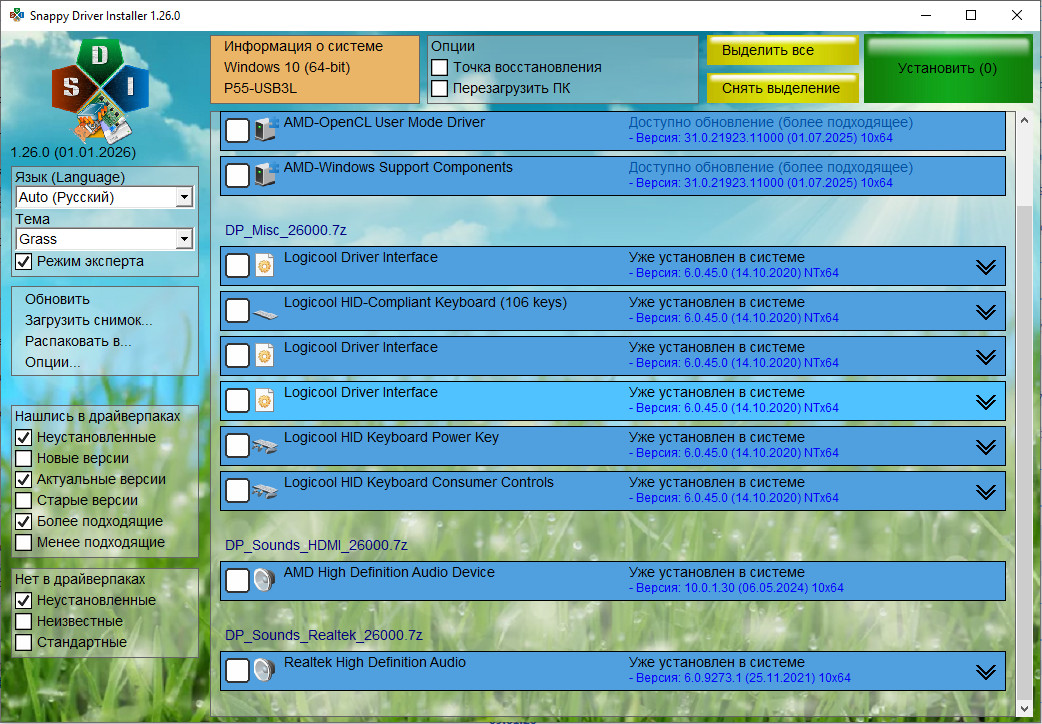Click the AMD High Definition Audio speaker icon

pos(265,581)
